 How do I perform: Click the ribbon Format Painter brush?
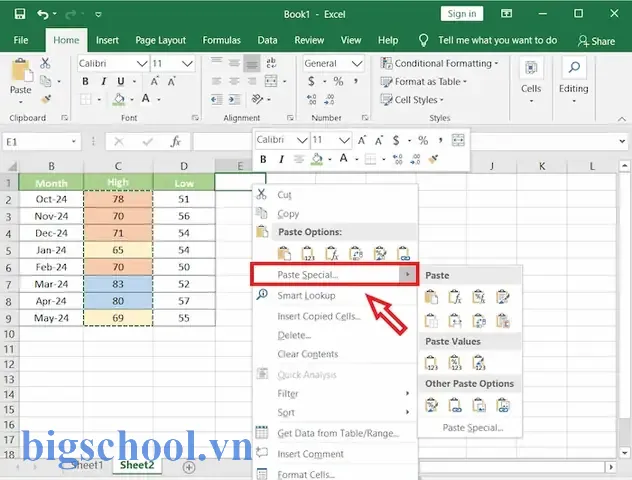click(46, 99)
